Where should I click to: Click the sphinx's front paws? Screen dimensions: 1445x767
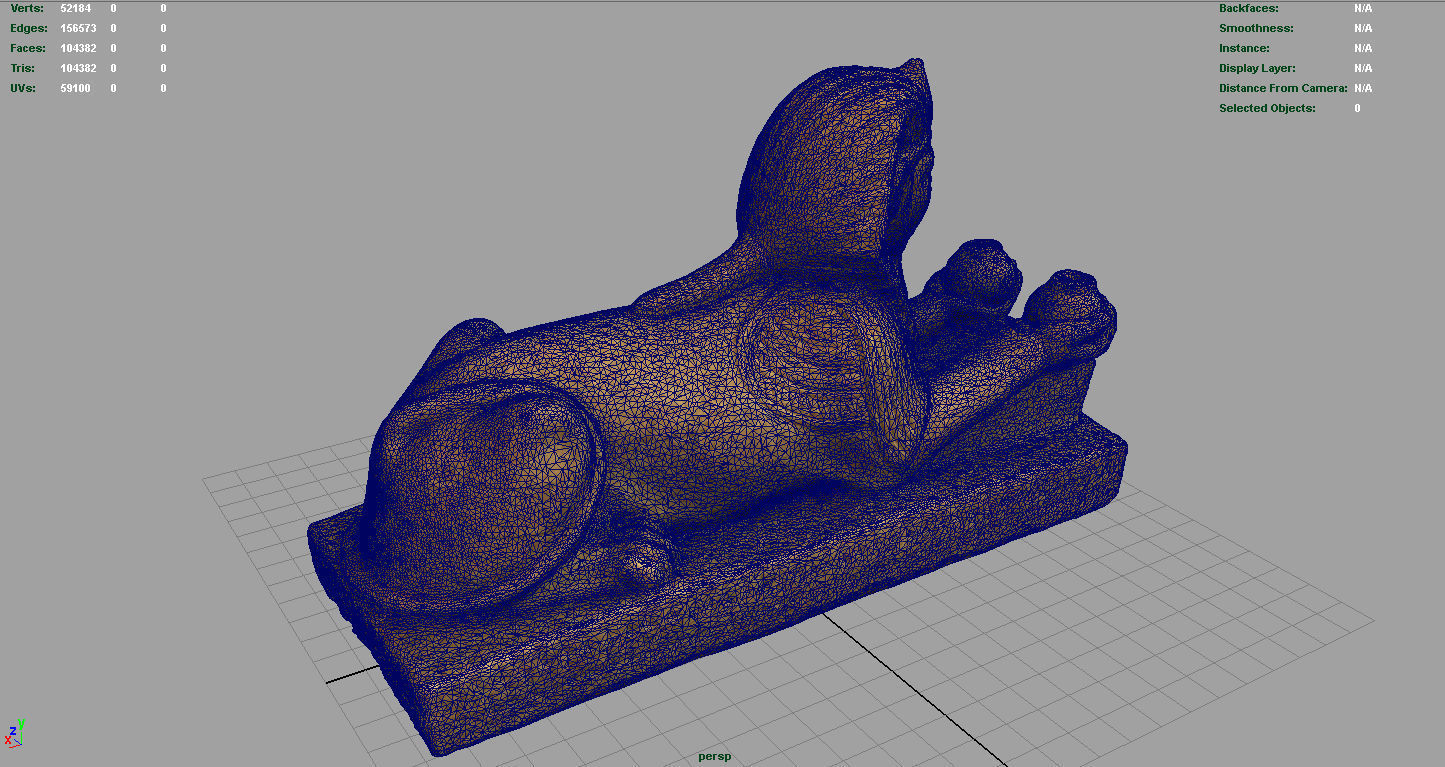[1020, 300]
